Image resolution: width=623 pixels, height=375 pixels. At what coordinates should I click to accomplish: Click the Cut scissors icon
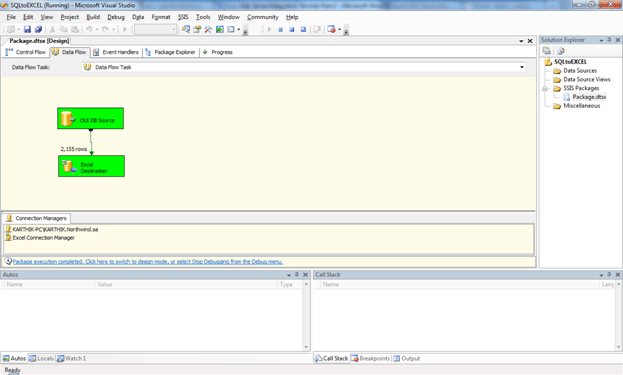point(52,29)
